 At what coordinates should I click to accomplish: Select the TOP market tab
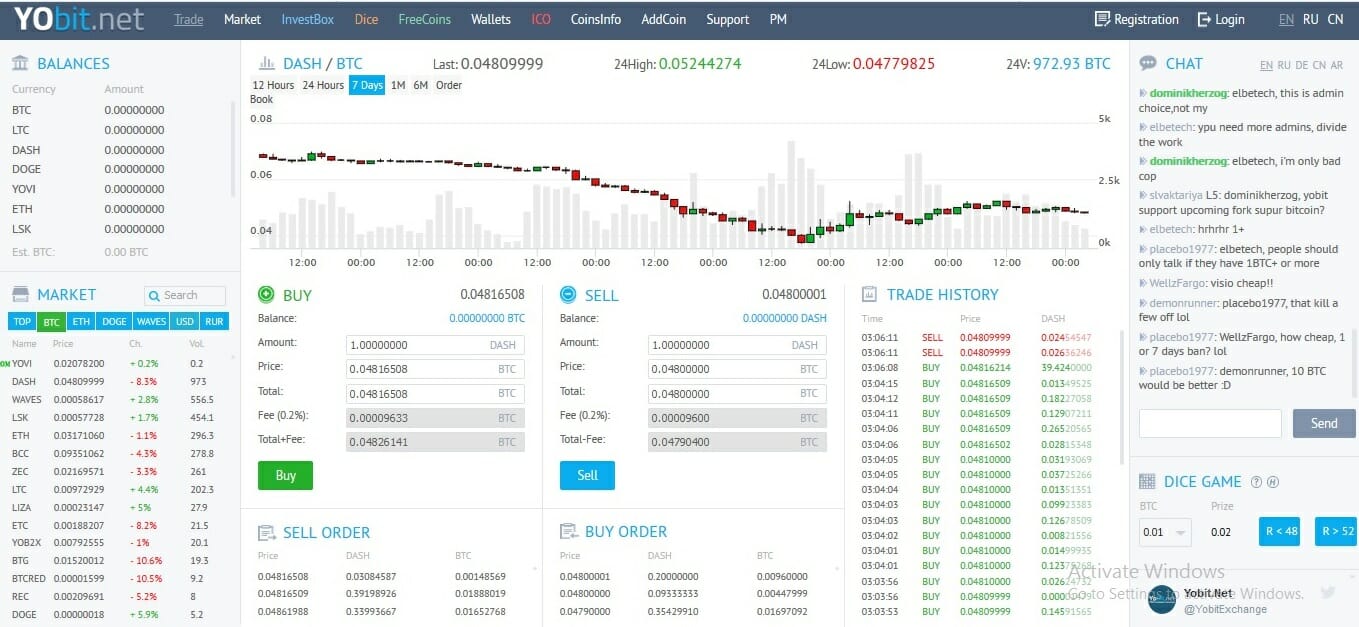pyautogui.click(x=22, y=321)
